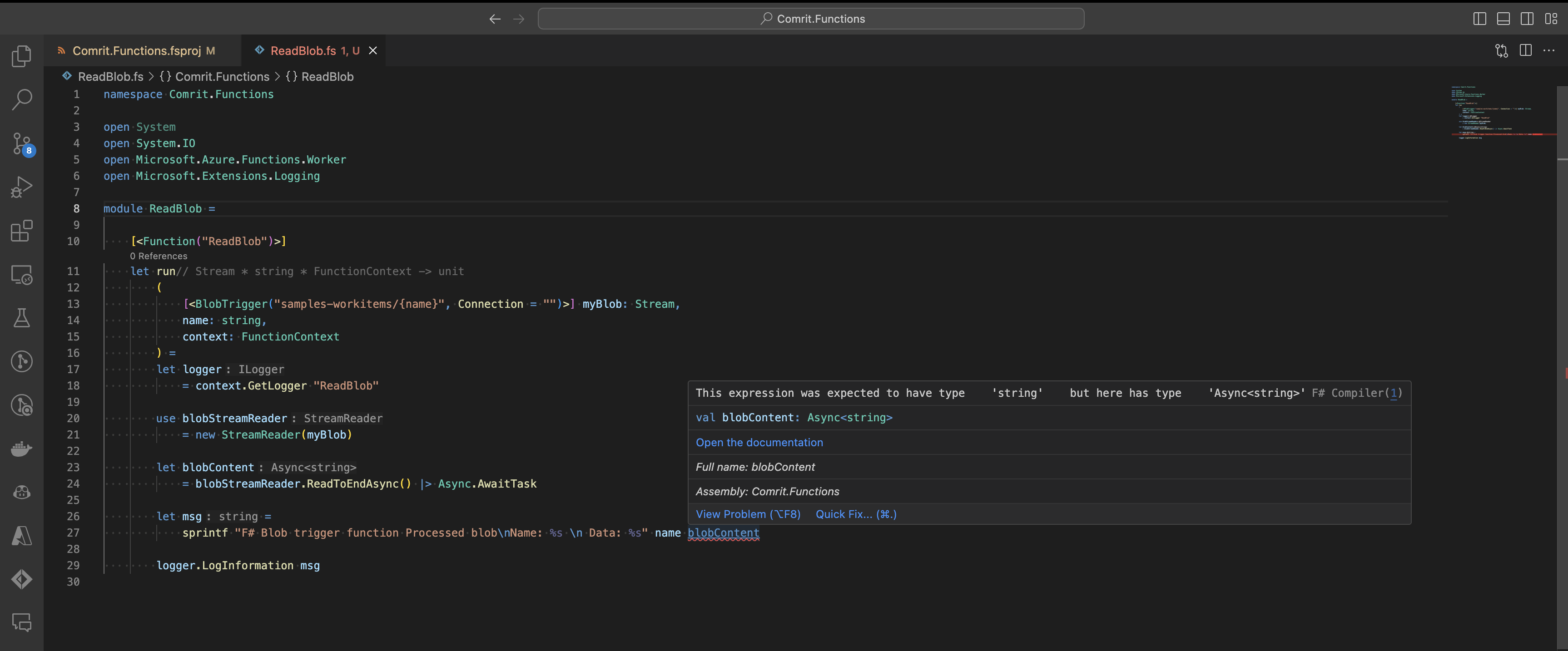Click 'context: FunctionContext' parameter
1568x651 pixels.
click(x=261, y=336)
